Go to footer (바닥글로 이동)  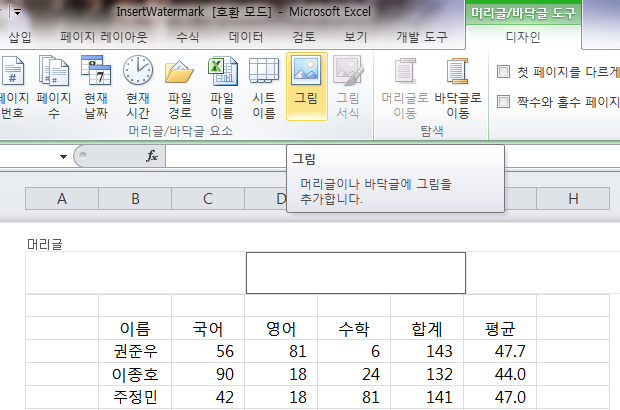point(458,87)
